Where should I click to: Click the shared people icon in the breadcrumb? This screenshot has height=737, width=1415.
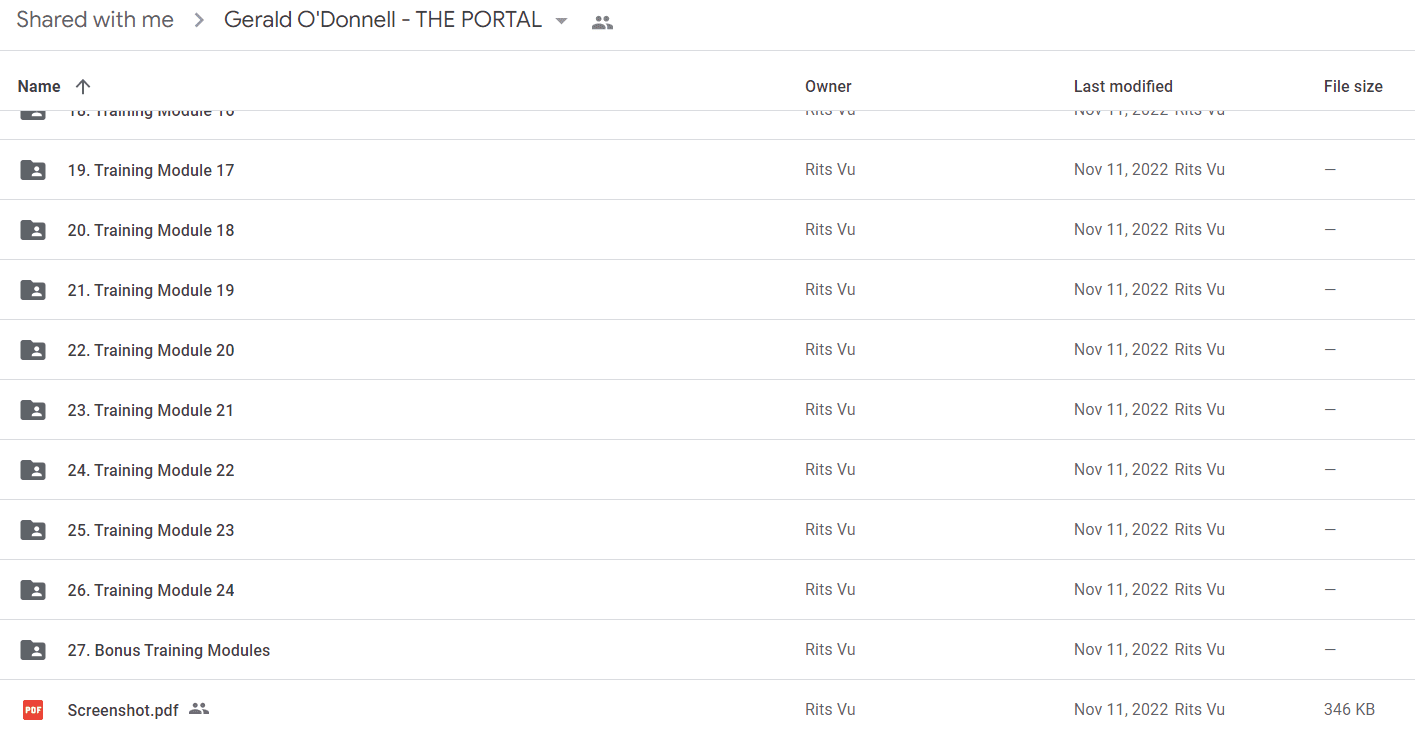coord(602,22)
